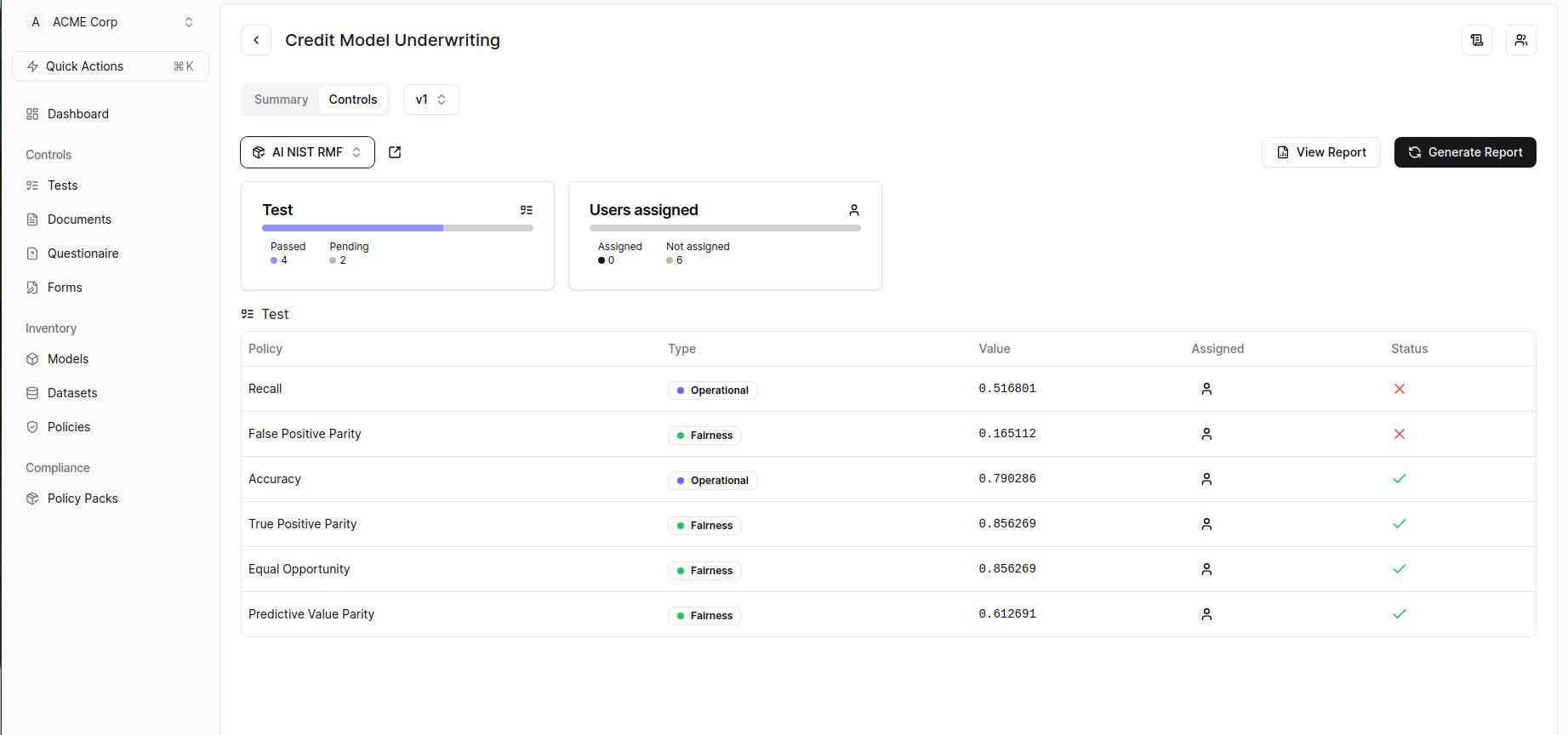
Task: Click the Datasets database icon in sidebar
Action: click(32, 393)
